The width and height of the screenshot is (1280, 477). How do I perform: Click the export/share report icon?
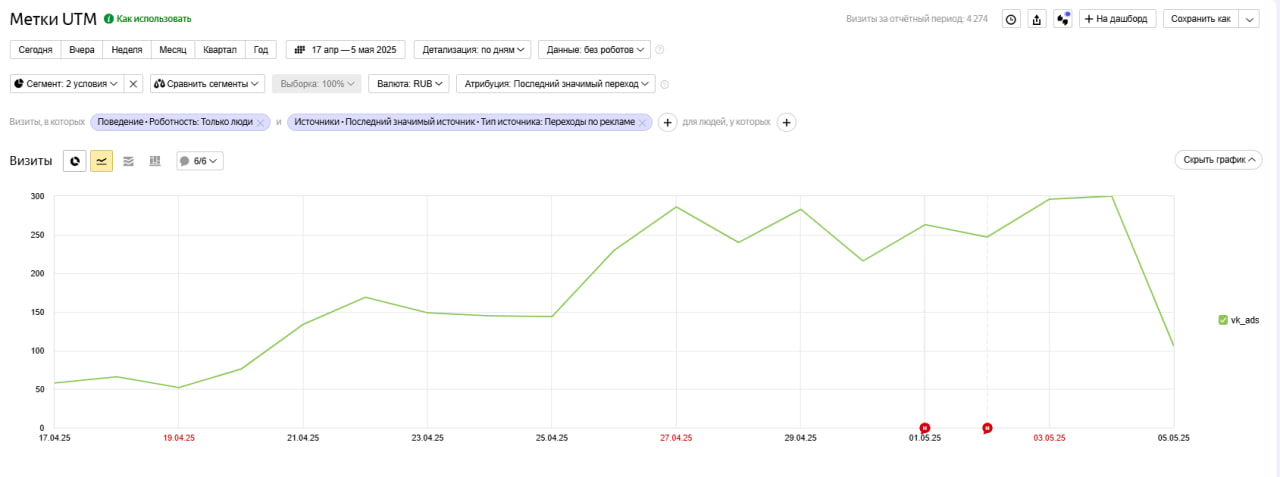coord(1037,19)
